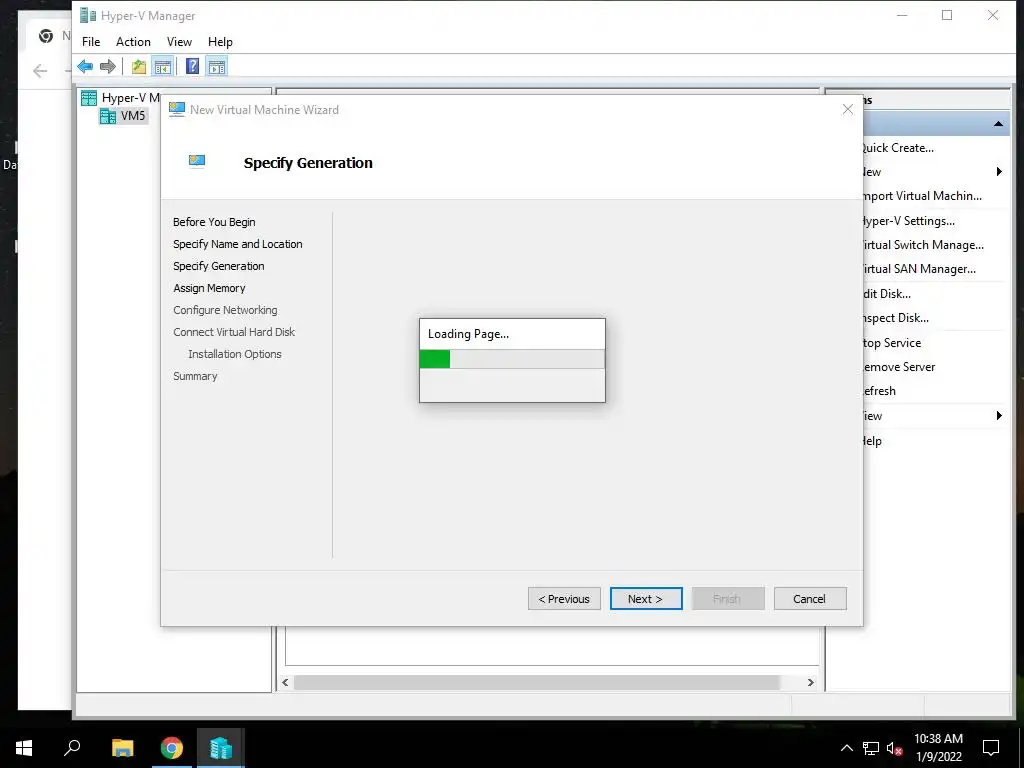Open the View menu
1024x768 pixels.
(179, 42)
